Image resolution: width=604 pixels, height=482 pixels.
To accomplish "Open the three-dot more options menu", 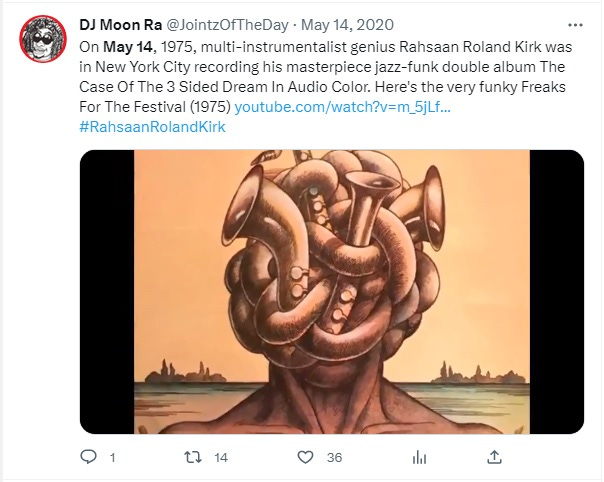I will click(x=575, y=25).
